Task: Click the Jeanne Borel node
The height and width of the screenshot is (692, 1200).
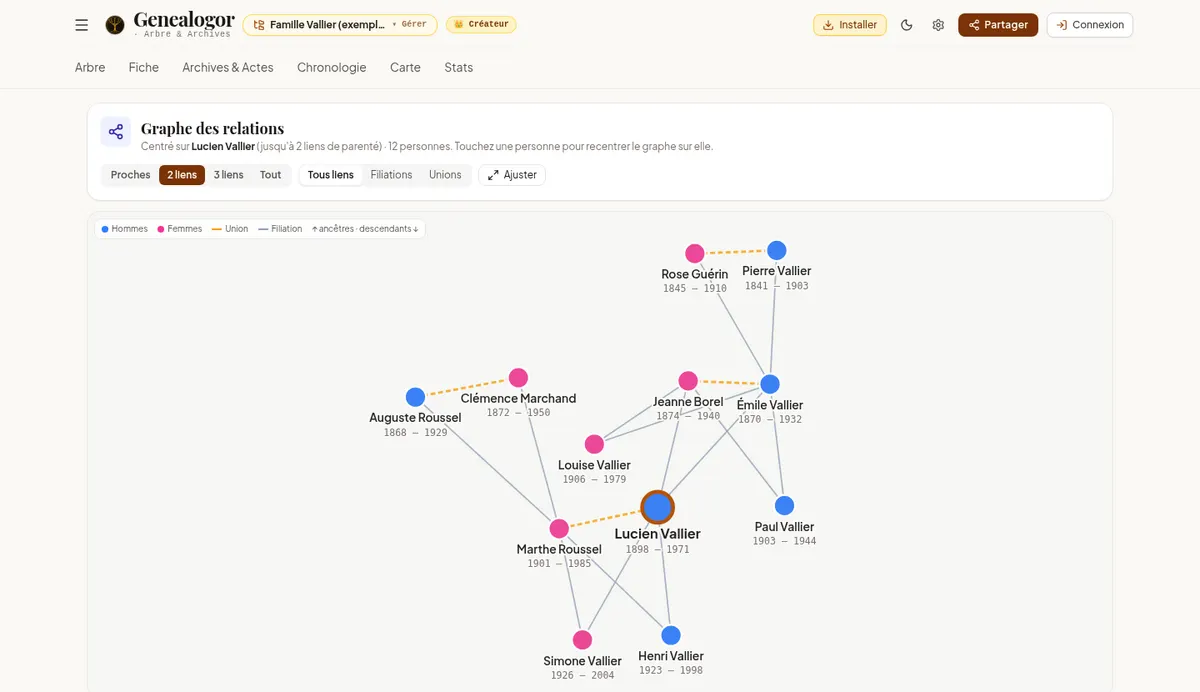Action: 688,381
